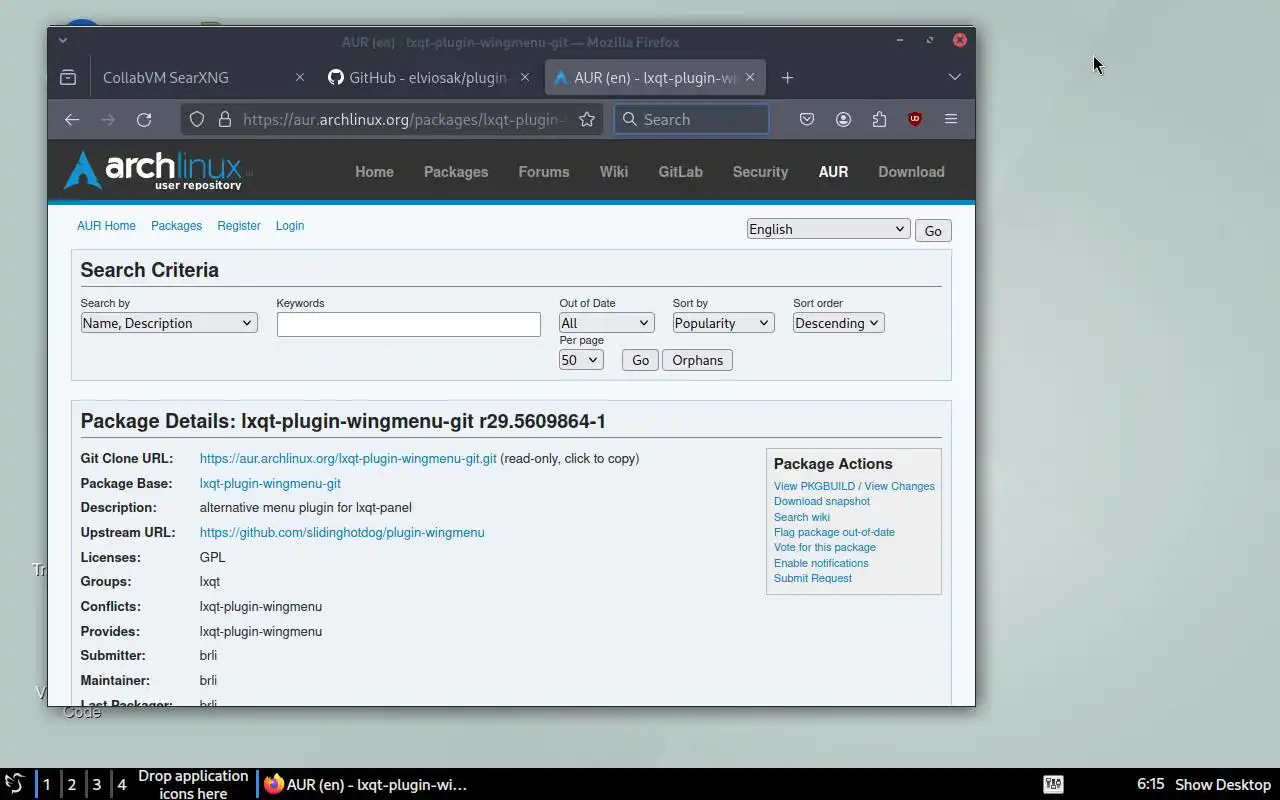This screenshot has width=1280, height=800.
Task: Click Flag package out-of-date link
Action: point(834,532)
